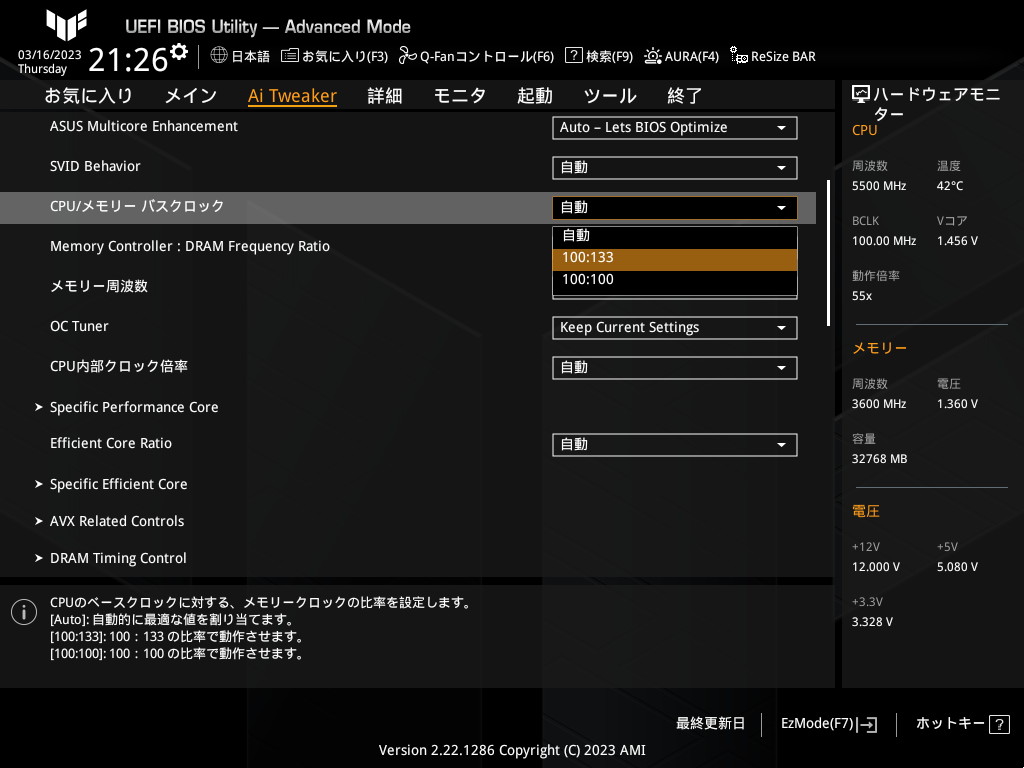Click the search question mark icon (F9)
The image size is (1024, 768).
point(573,56)
